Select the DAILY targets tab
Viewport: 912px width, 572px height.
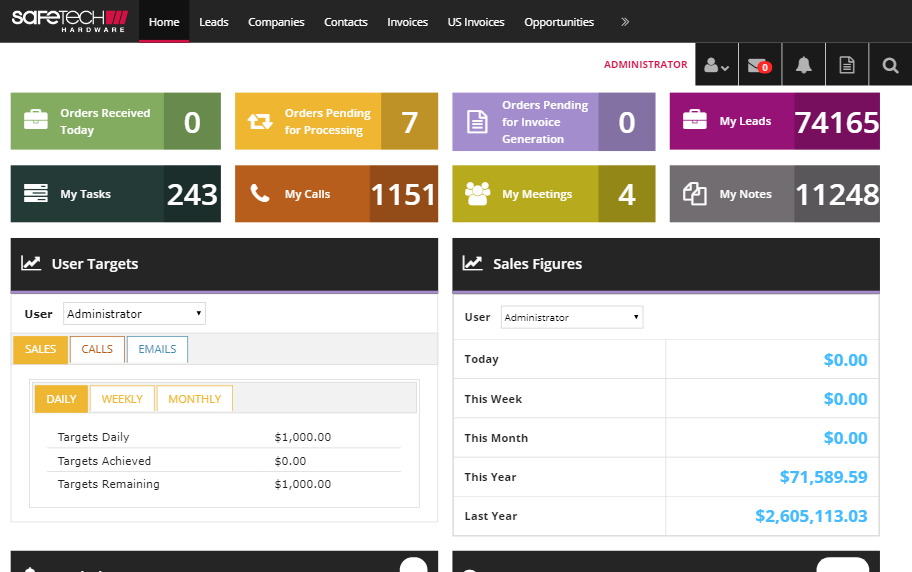pyautogui.click(x=61, y=399)
